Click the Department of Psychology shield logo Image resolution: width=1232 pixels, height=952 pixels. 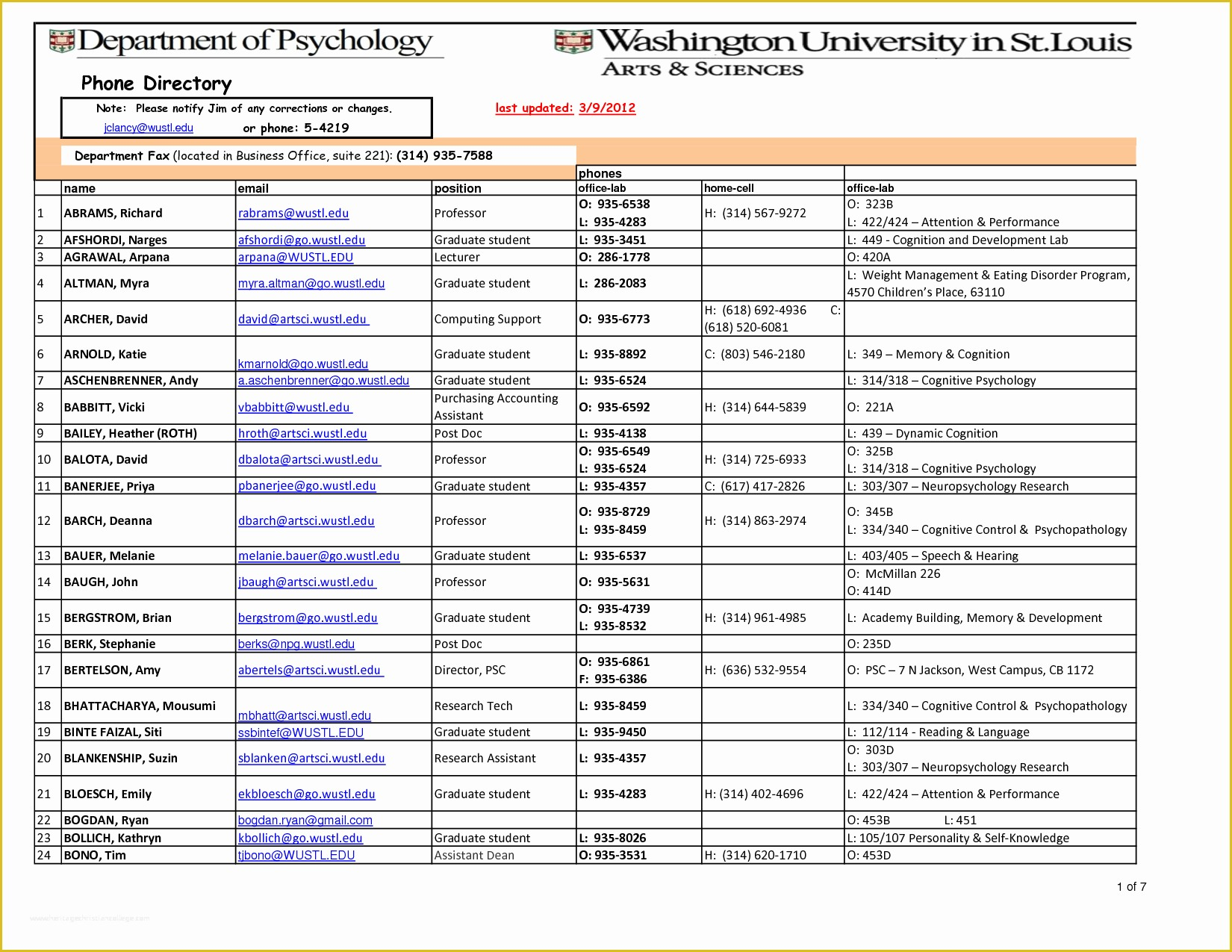coord(61,41)
